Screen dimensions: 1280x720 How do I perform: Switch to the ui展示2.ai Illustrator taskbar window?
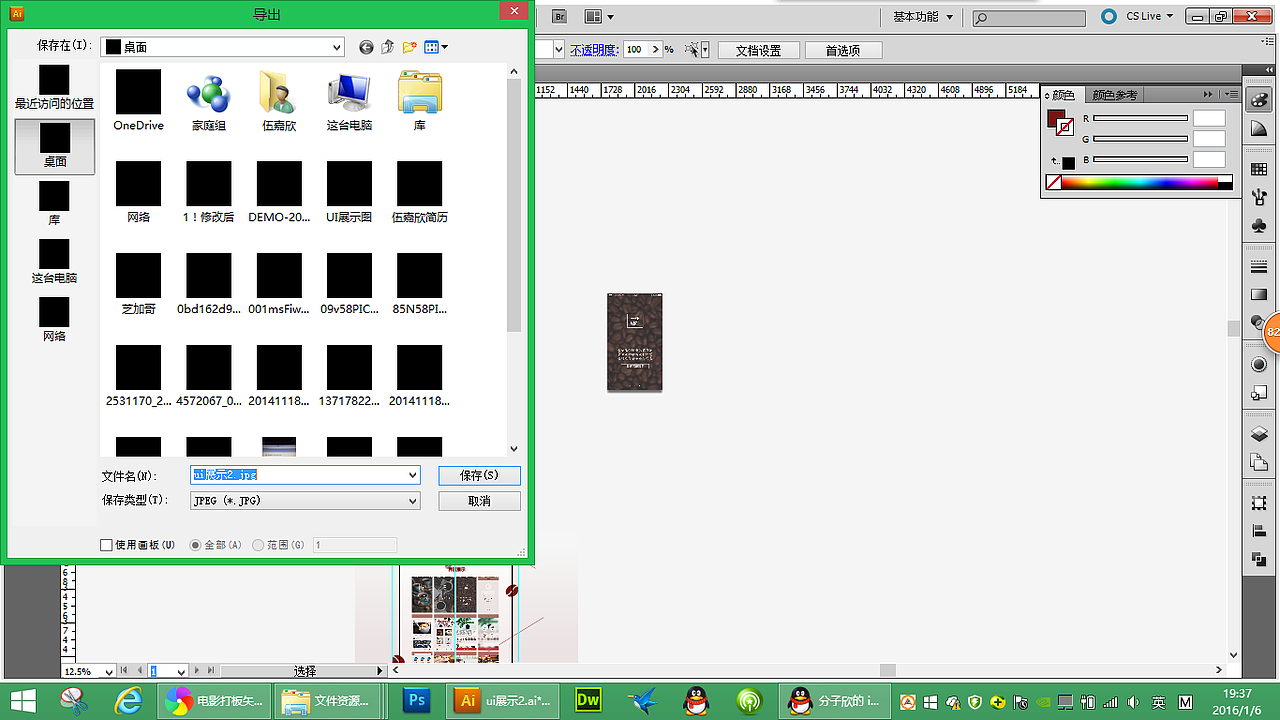pyautogui.click(x=504, y=700)
